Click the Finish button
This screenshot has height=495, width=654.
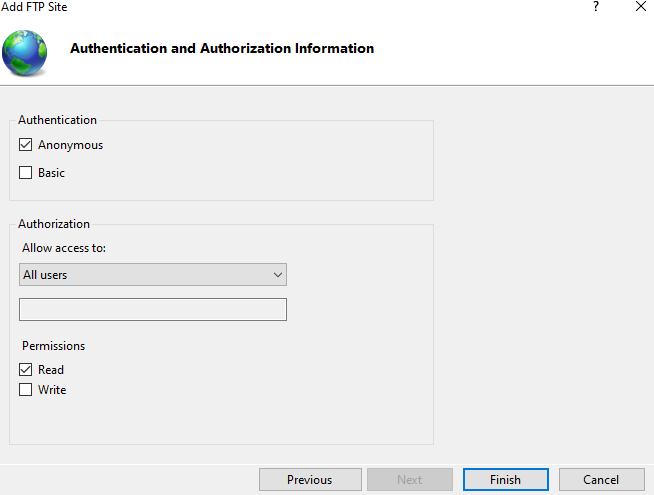click(506, 480)
